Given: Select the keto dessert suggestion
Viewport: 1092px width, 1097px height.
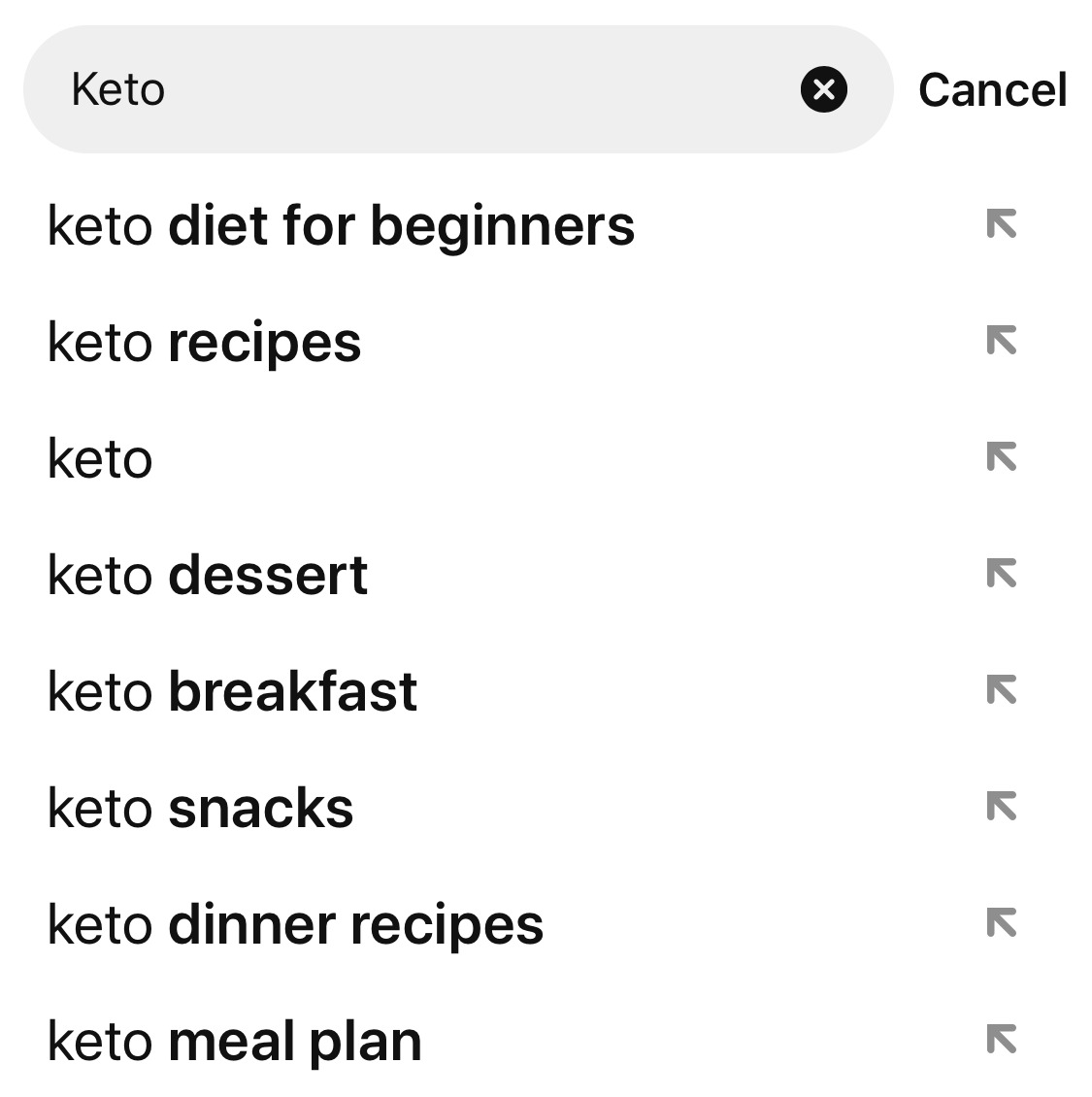Looking at the screenshot, I should tap(209, 575).
